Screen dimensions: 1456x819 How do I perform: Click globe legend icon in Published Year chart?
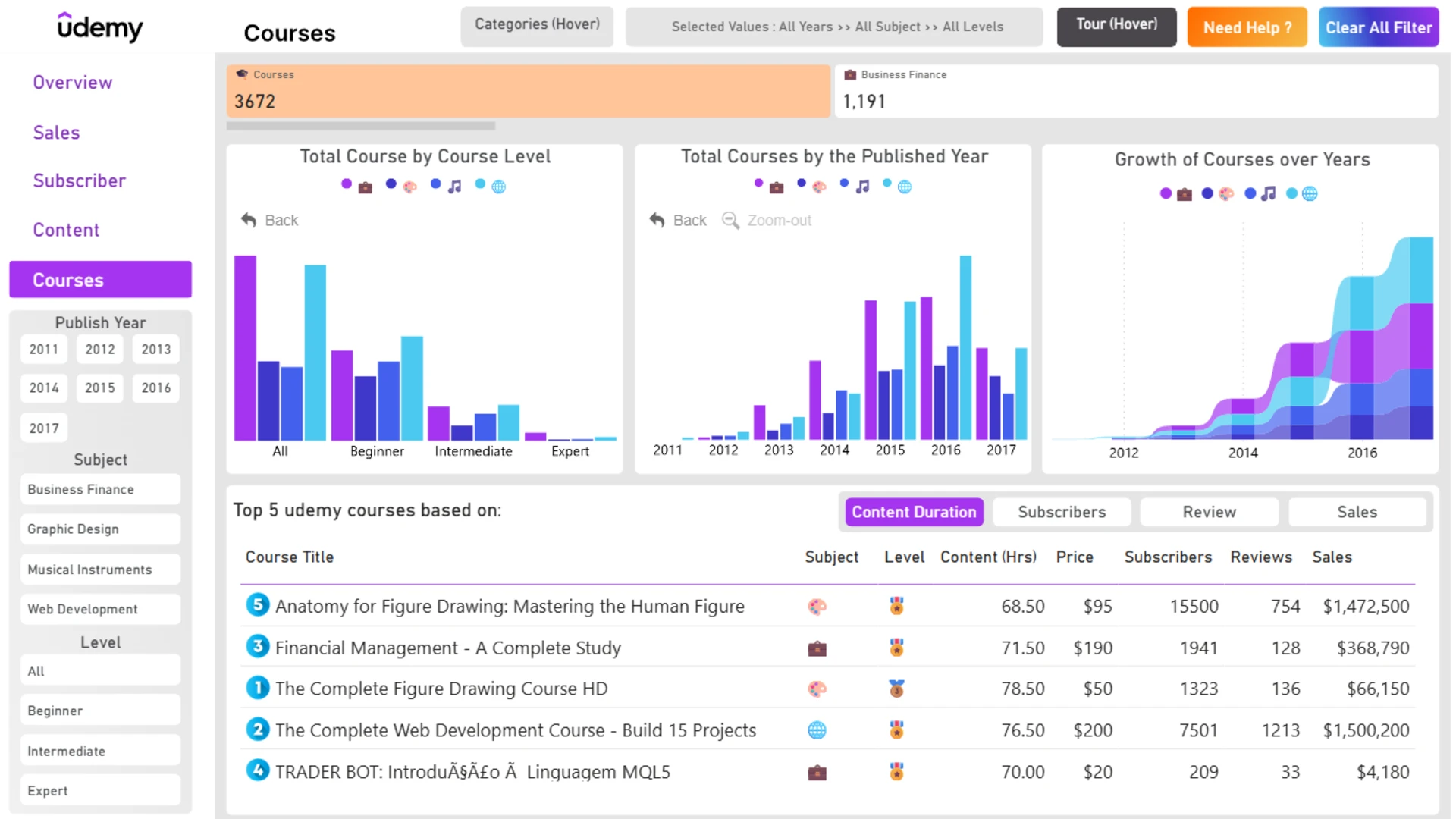coord(905,187)
